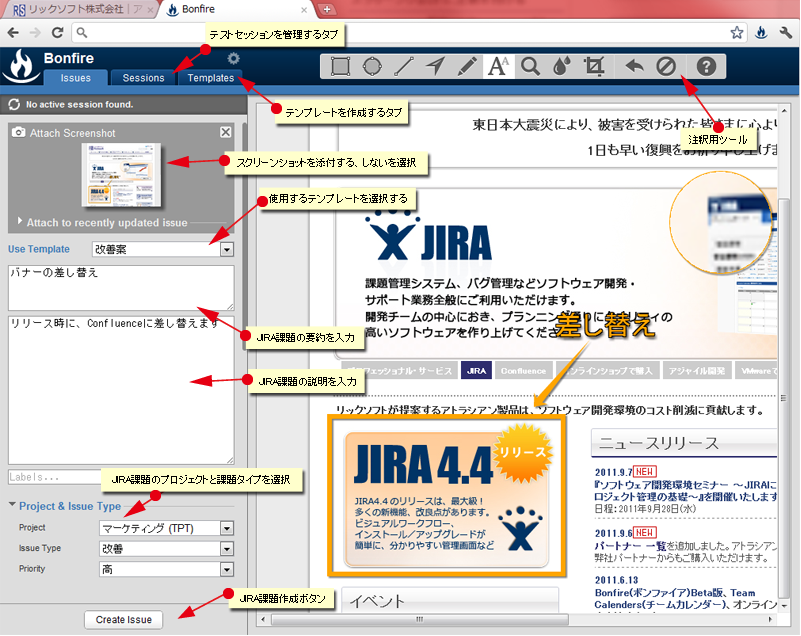Image resolution: width=801 pixels, height=636 pixels.
Task: Open the 2011.9.7 seminar news link
Action: tap(686, 490)
